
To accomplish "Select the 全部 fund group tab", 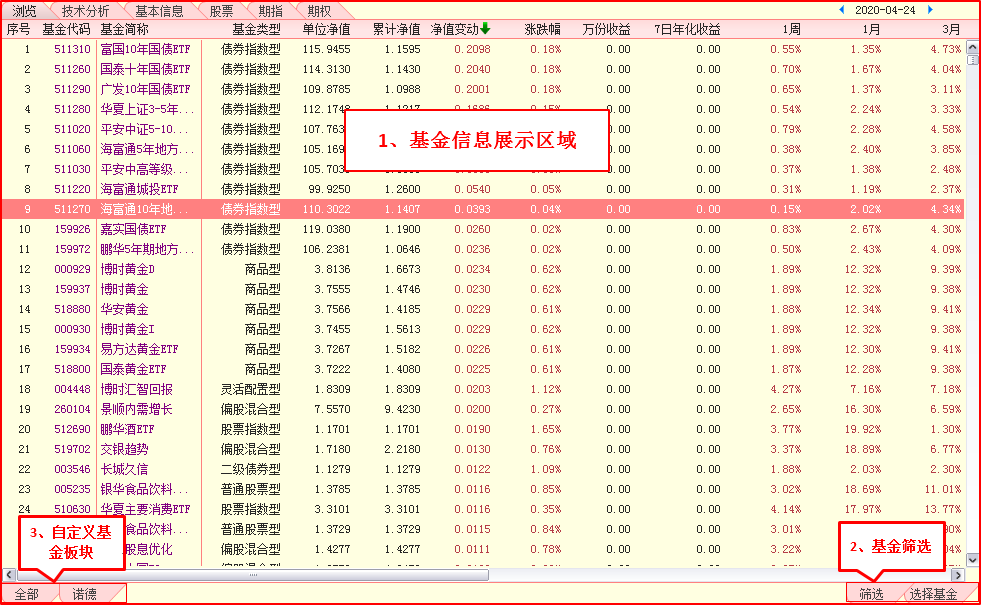I will [27, 594].
